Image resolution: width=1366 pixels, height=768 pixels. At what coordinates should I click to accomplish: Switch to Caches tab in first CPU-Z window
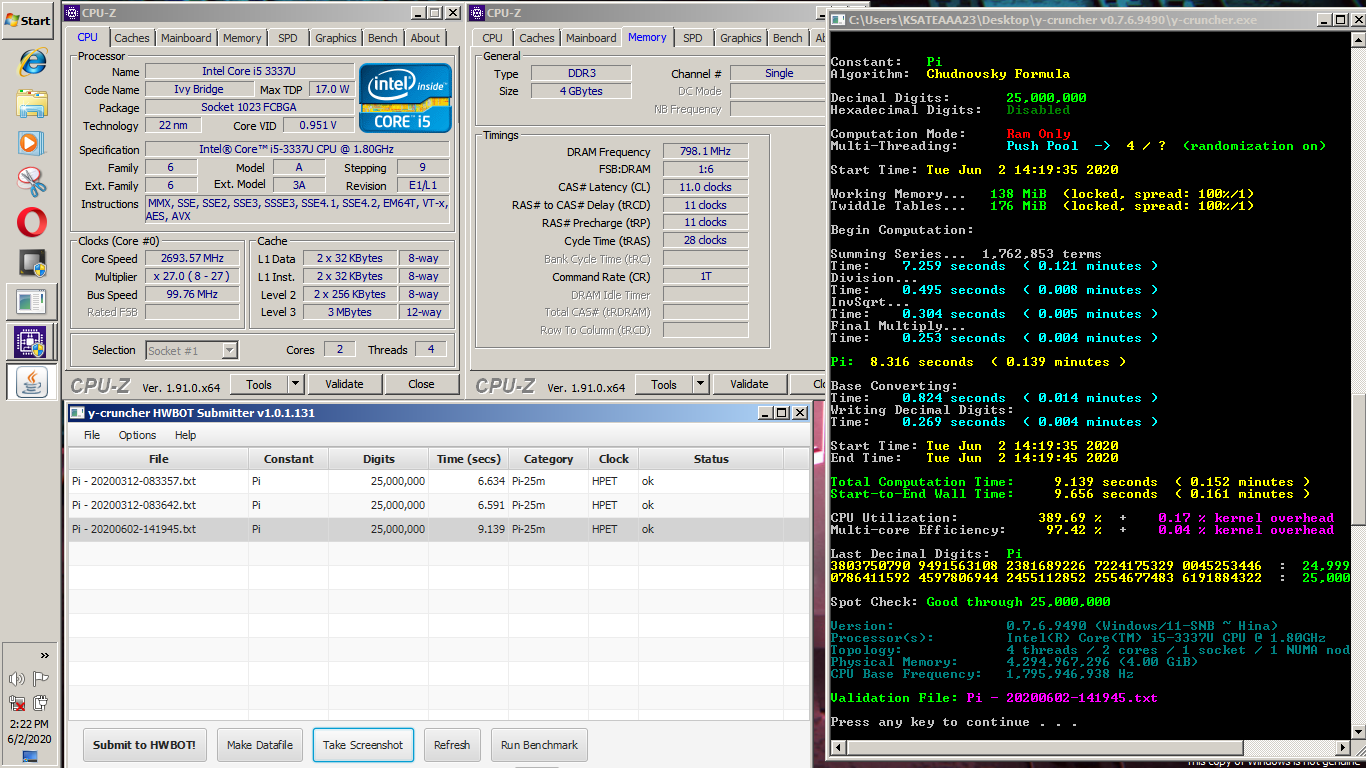click(132, 38)
